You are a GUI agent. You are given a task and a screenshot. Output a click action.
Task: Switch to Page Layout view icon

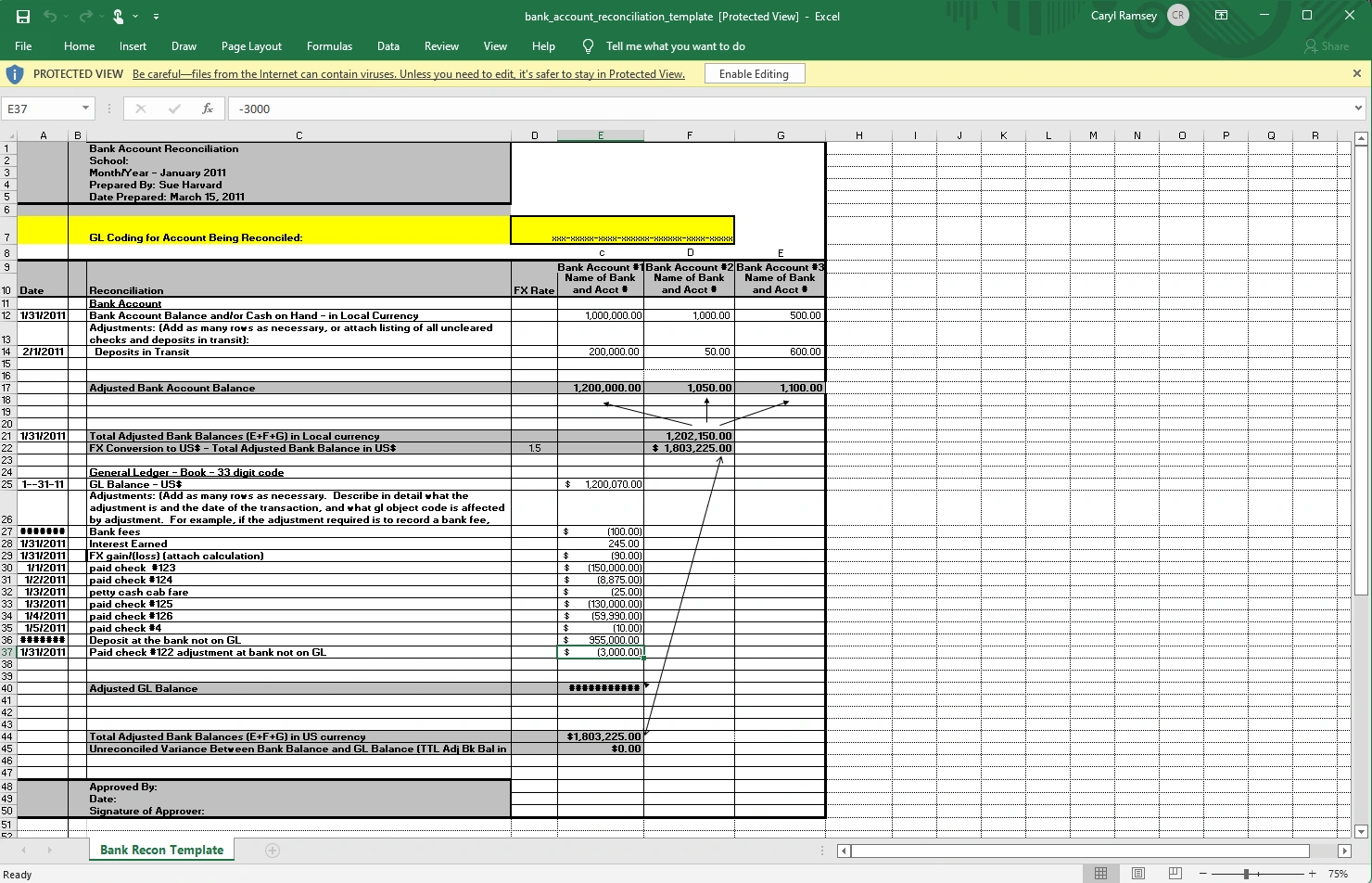(x=1137, y=873)
